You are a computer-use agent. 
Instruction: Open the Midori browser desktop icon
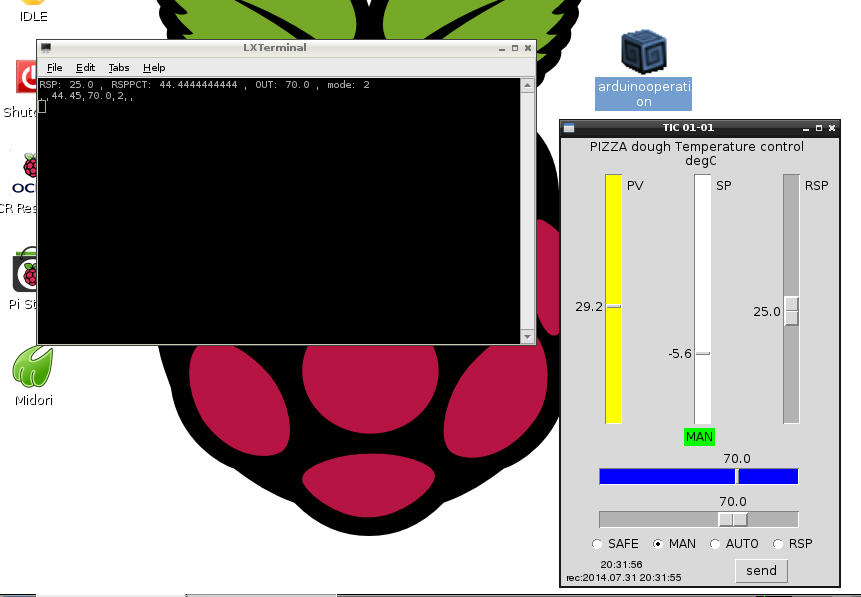point(32,367)
